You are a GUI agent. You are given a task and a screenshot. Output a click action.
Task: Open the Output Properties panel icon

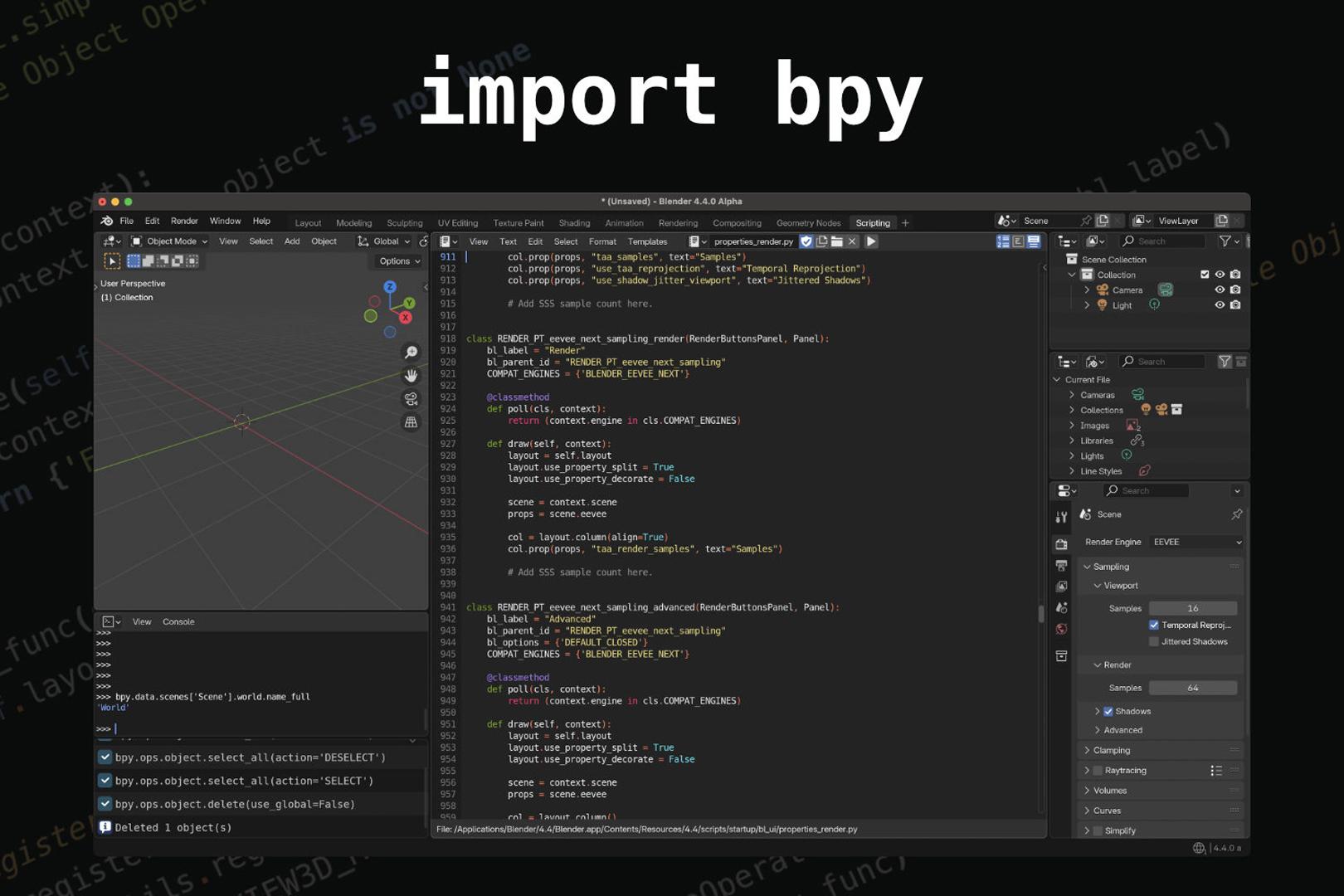[1062, 566]
